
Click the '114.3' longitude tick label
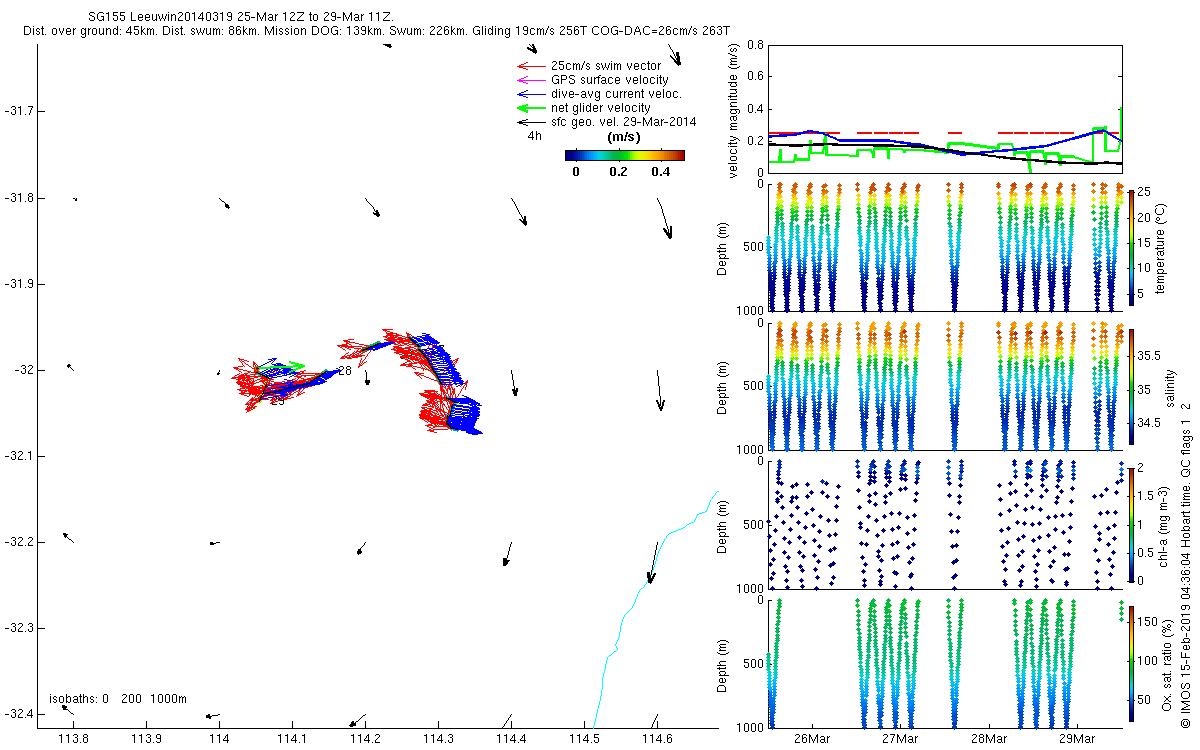(439, 738)
